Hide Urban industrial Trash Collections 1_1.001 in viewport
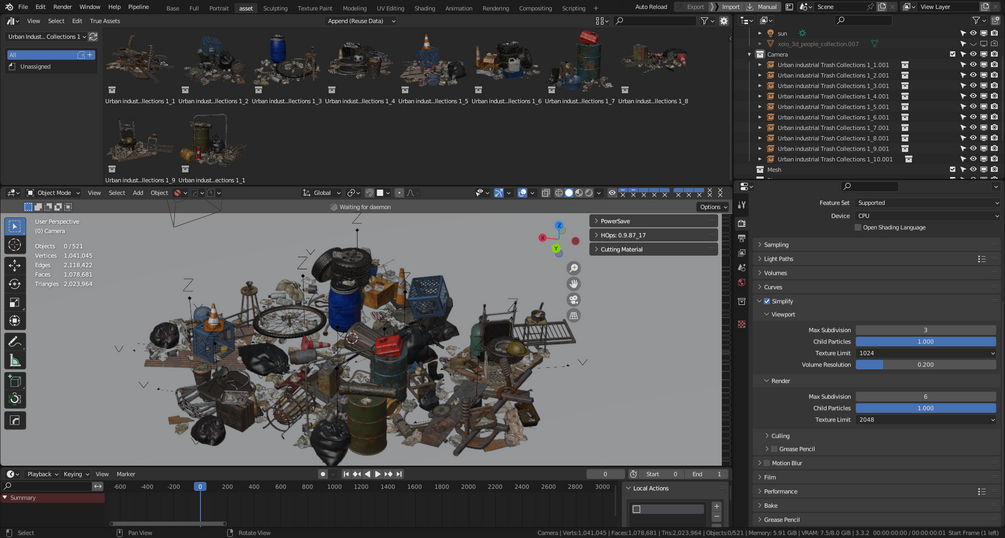The image size is (1005, 538). 973,65
